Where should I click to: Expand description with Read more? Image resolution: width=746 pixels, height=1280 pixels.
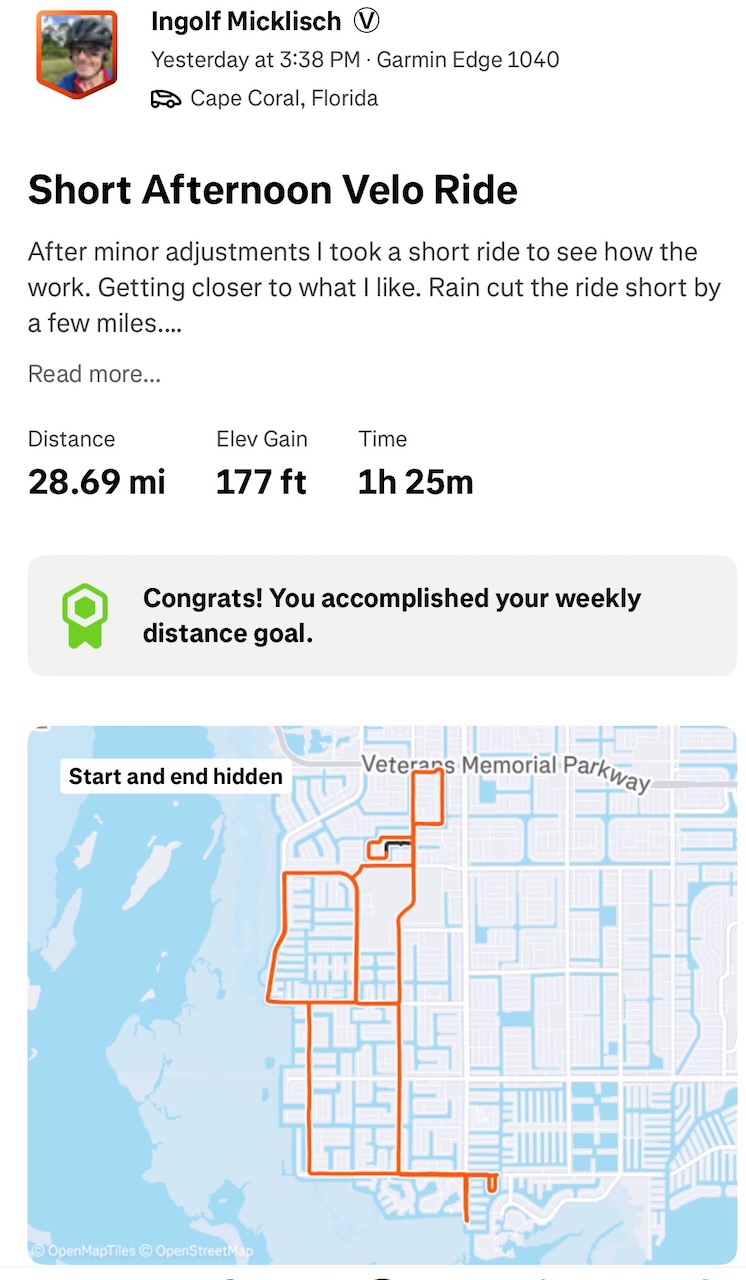click(94, 374)
